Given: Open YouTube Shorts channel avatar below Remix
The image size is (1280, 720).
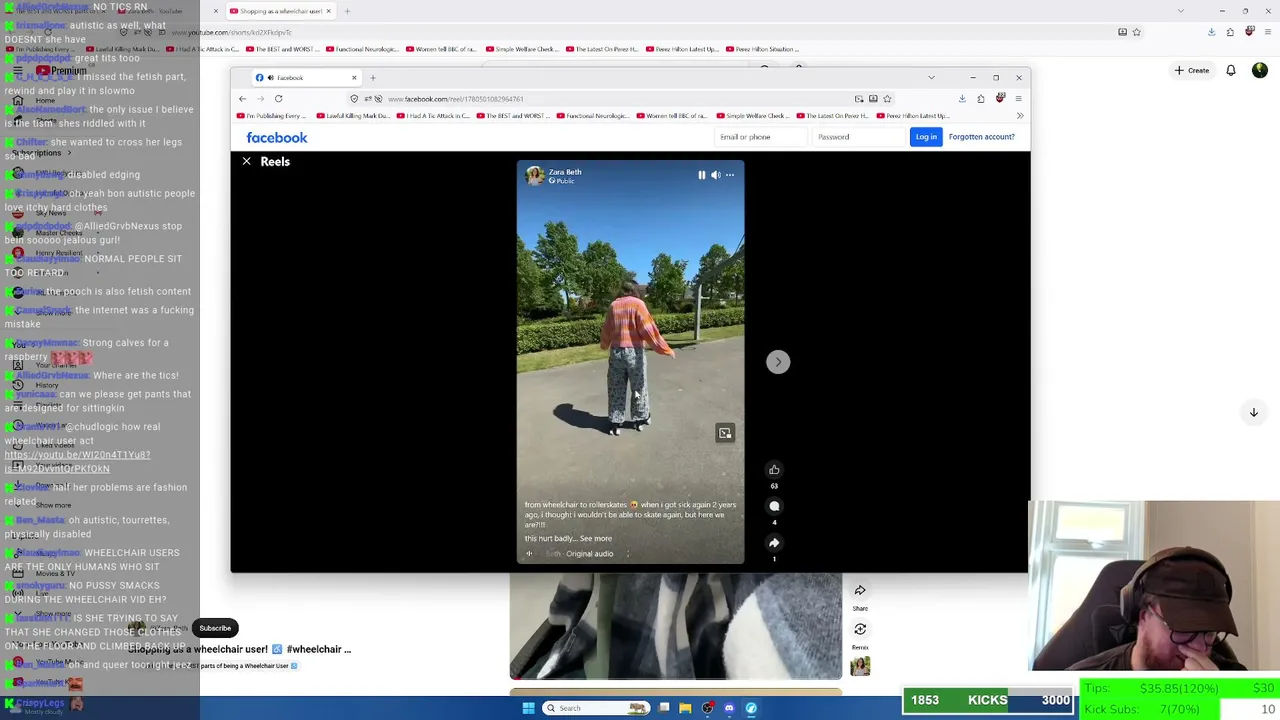Looking at the screenshot, I should (x=860, y=666).
